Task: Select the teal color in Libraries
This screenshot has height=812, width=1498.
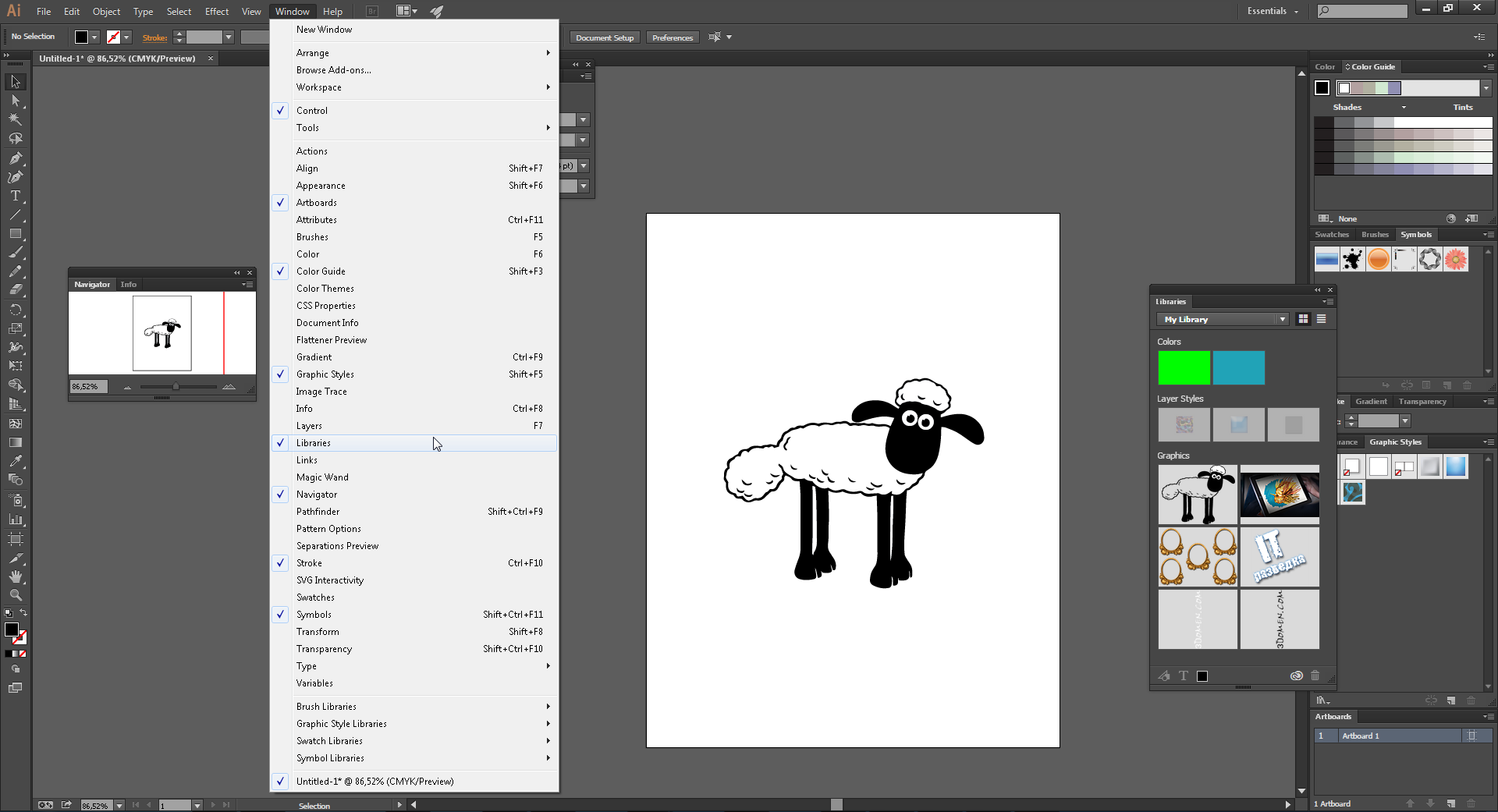Action: point(1239,367)
